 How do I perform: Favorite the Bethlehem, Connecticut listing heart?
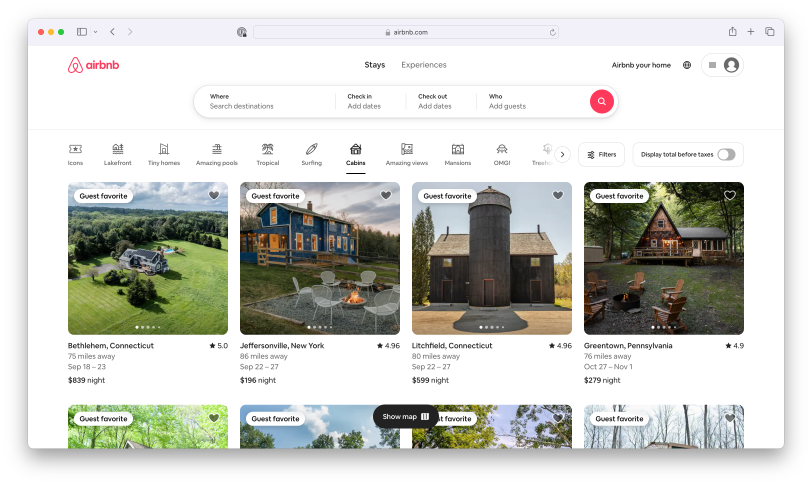coord(214,195)
